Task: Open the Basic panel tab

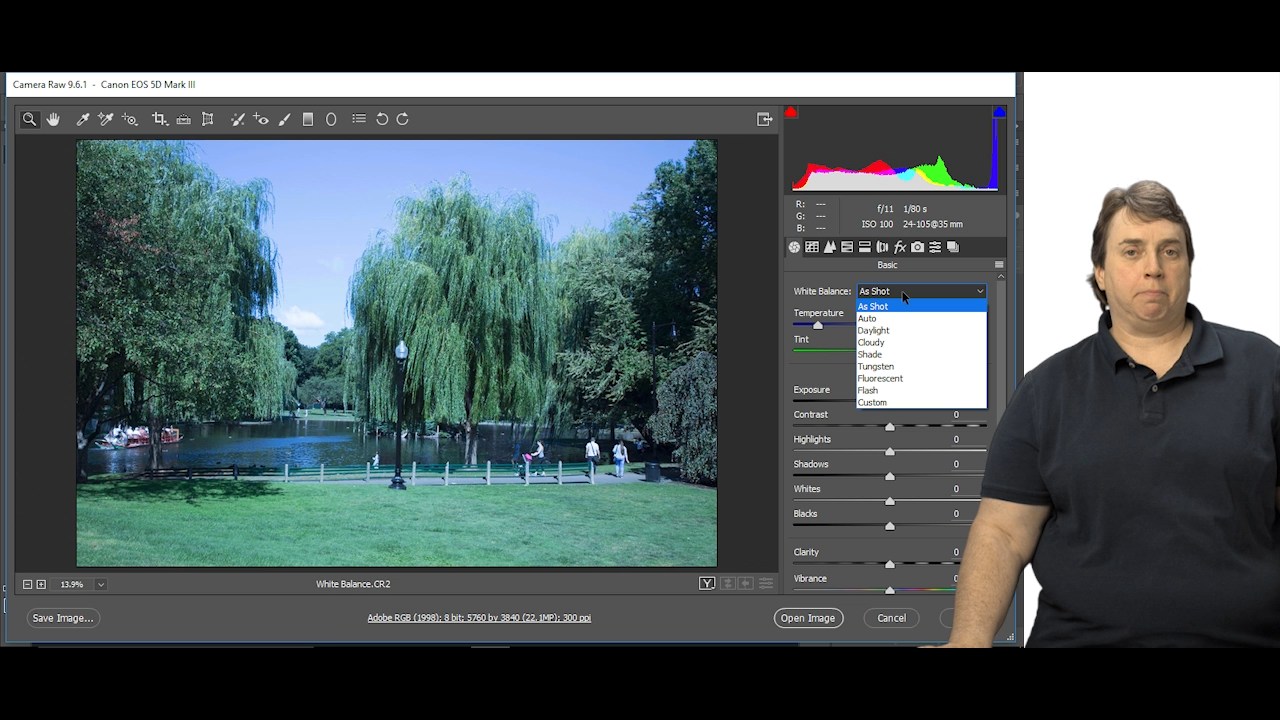Action: tap(794, 247)
